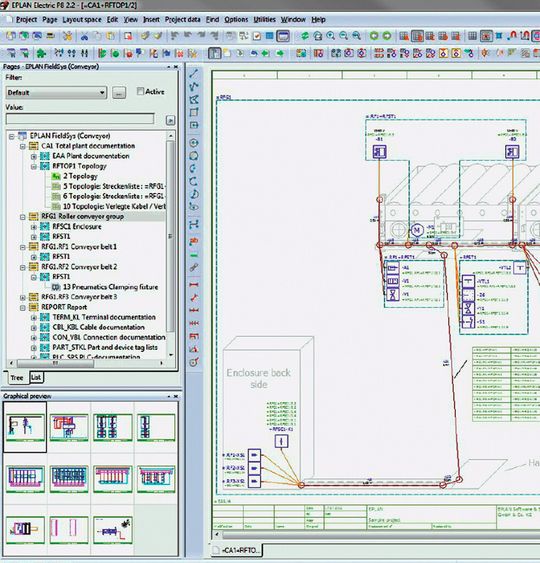The image size is (540, 563).
Task: Click the green Update/refresh icon
Action: coord(305,36)
